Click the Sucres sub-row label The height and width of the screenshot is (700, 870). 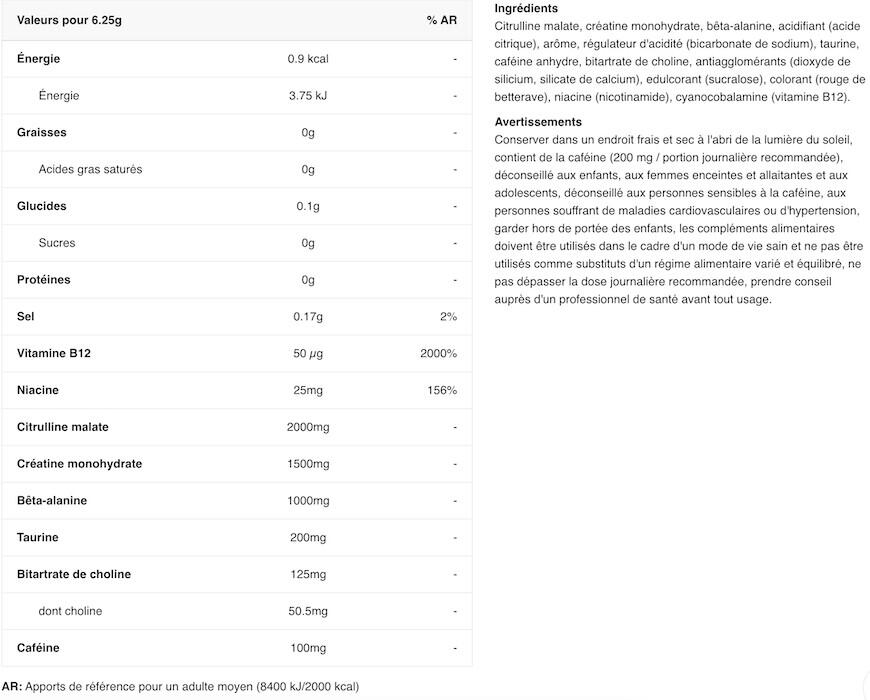[57, 243]
